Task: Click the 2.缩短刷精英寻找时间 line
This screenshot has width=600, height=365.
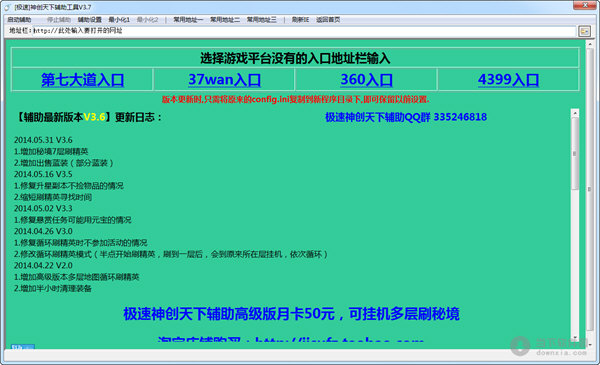Action: pyautogui.click(x=53, y=197)
